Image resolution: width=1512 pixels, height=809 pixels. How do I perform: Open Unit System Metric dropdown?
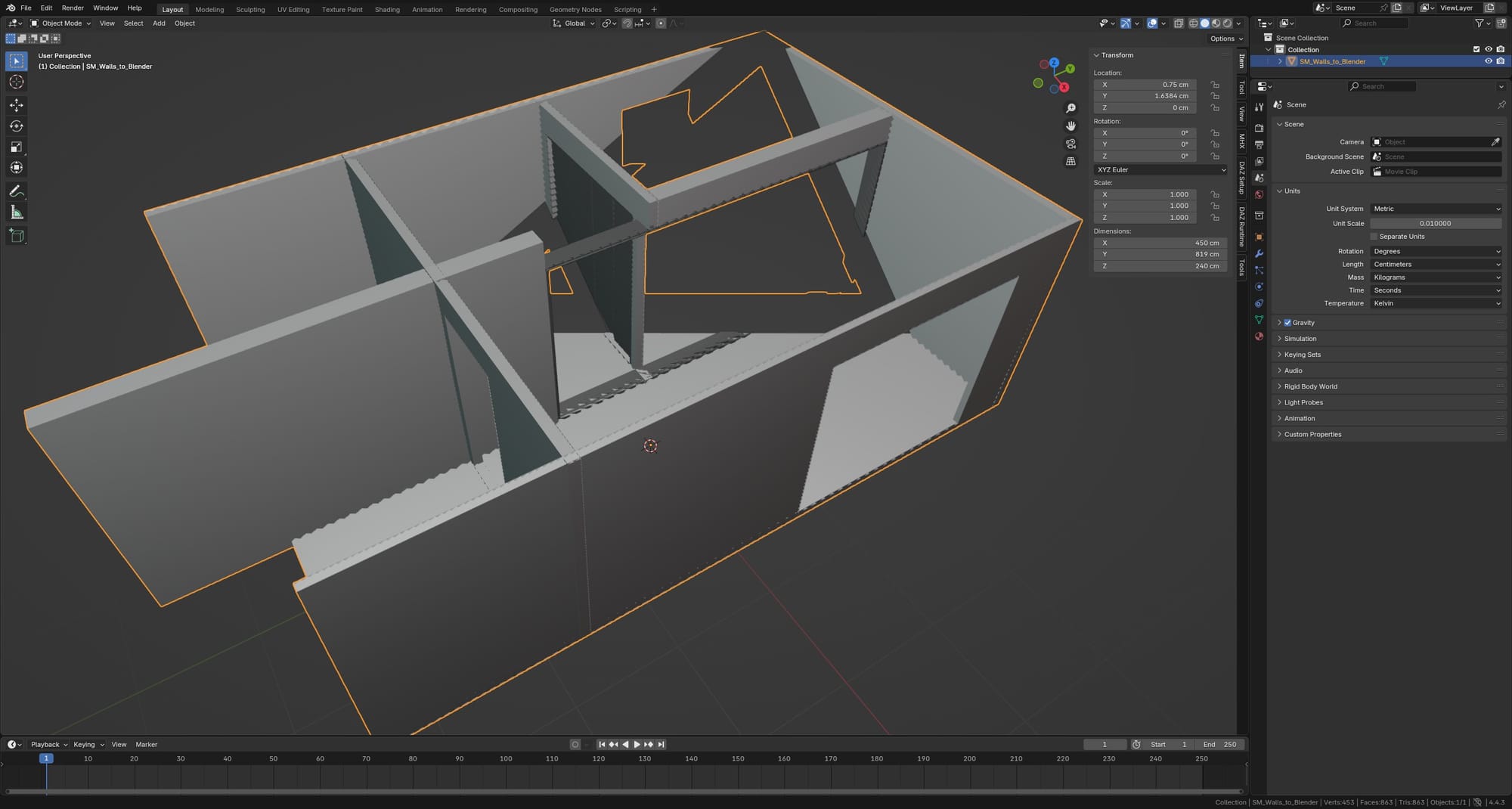(1436, 209)
